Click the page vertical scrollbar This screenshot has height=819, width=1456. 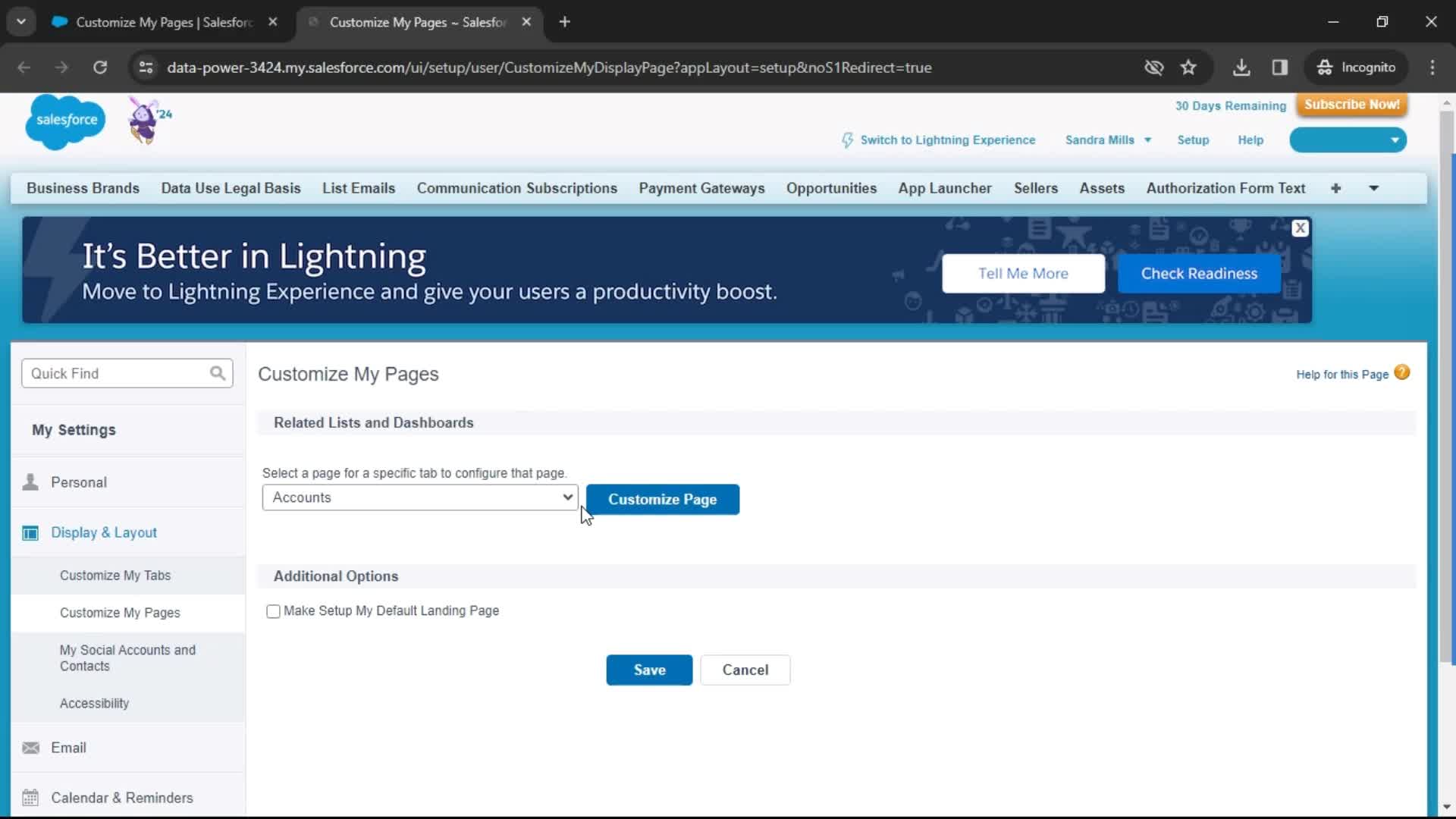1447,387
